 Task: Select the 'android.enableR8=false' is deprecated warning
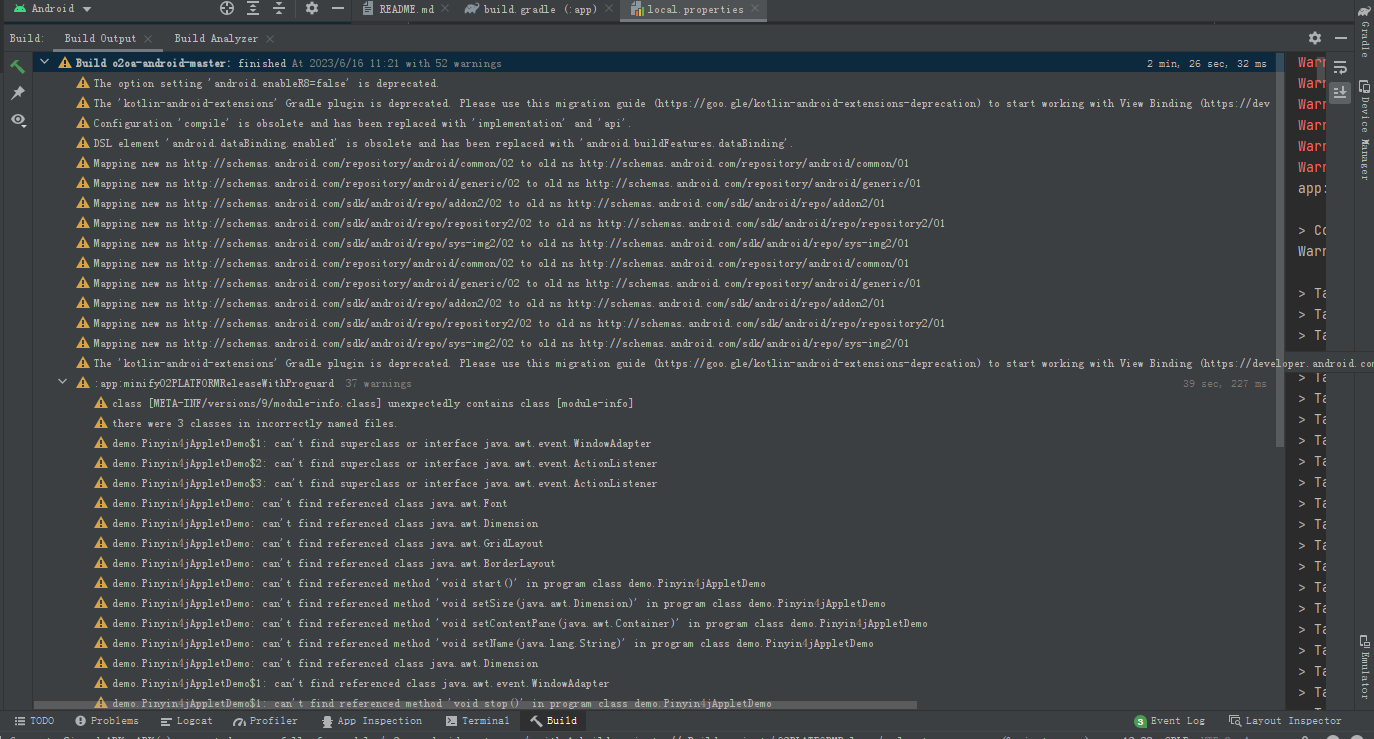click(258, 84)
